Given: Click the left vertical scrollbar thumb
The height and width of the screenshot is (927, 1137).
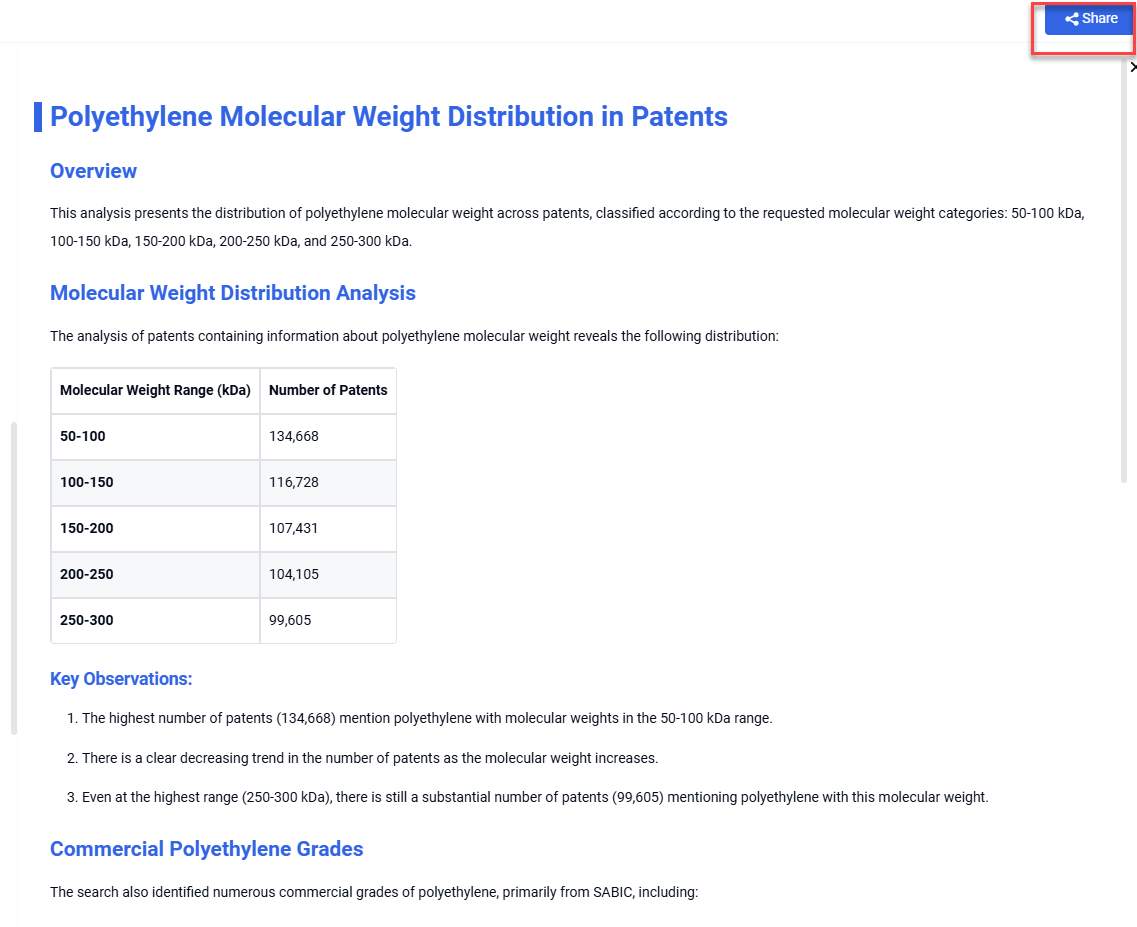Looking at the screenshot, I should coord(14,578).
